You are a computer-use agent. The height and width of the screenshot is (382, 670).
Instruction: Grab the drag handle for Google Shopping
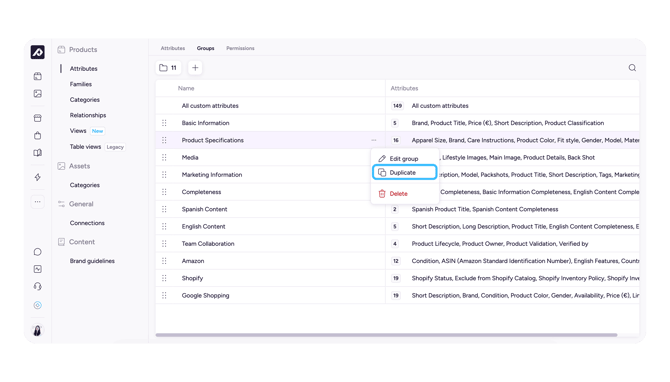pos(164,295)
